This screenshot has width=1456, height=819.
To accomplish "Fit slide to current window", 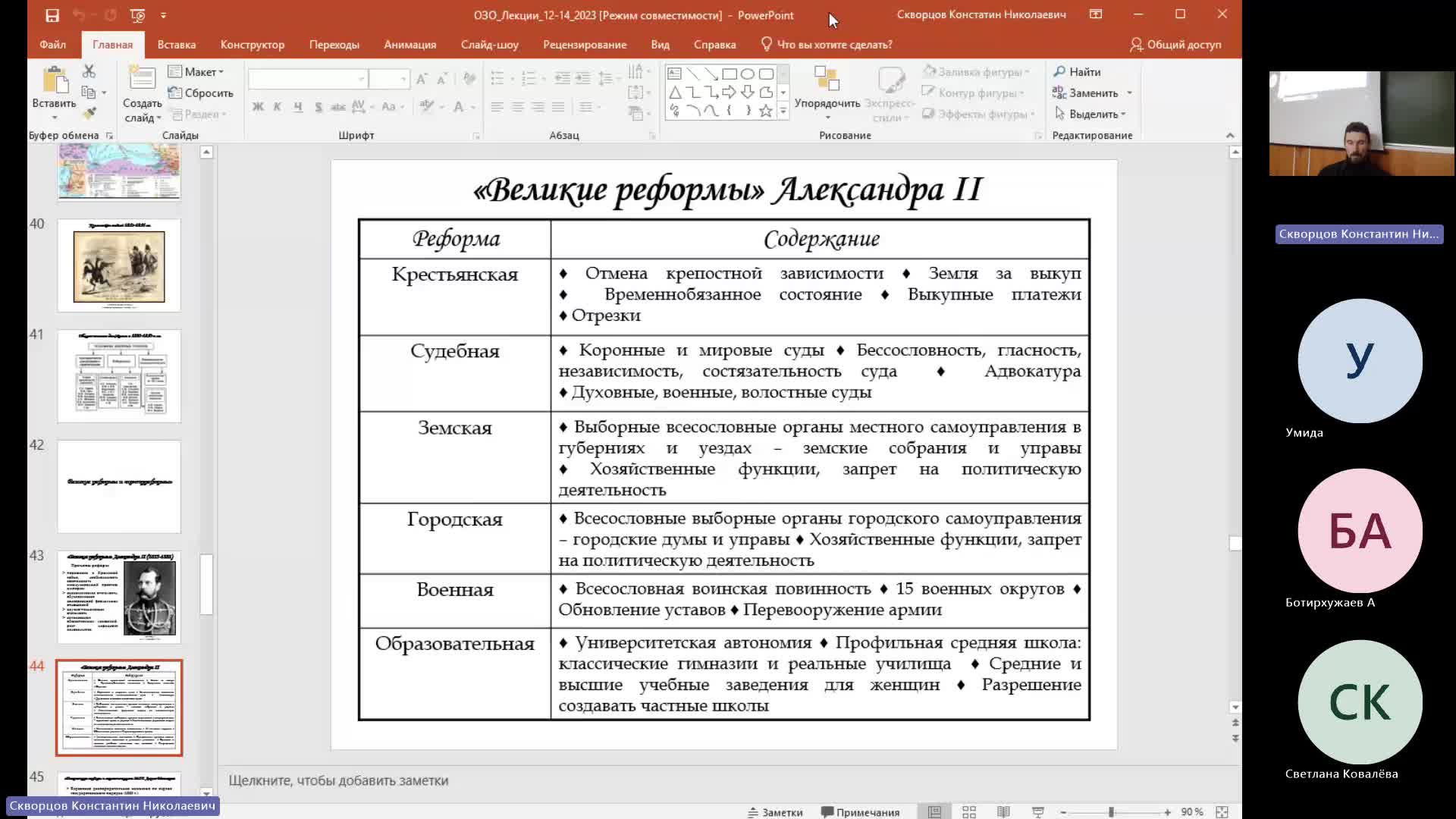I will point(1222,812).
